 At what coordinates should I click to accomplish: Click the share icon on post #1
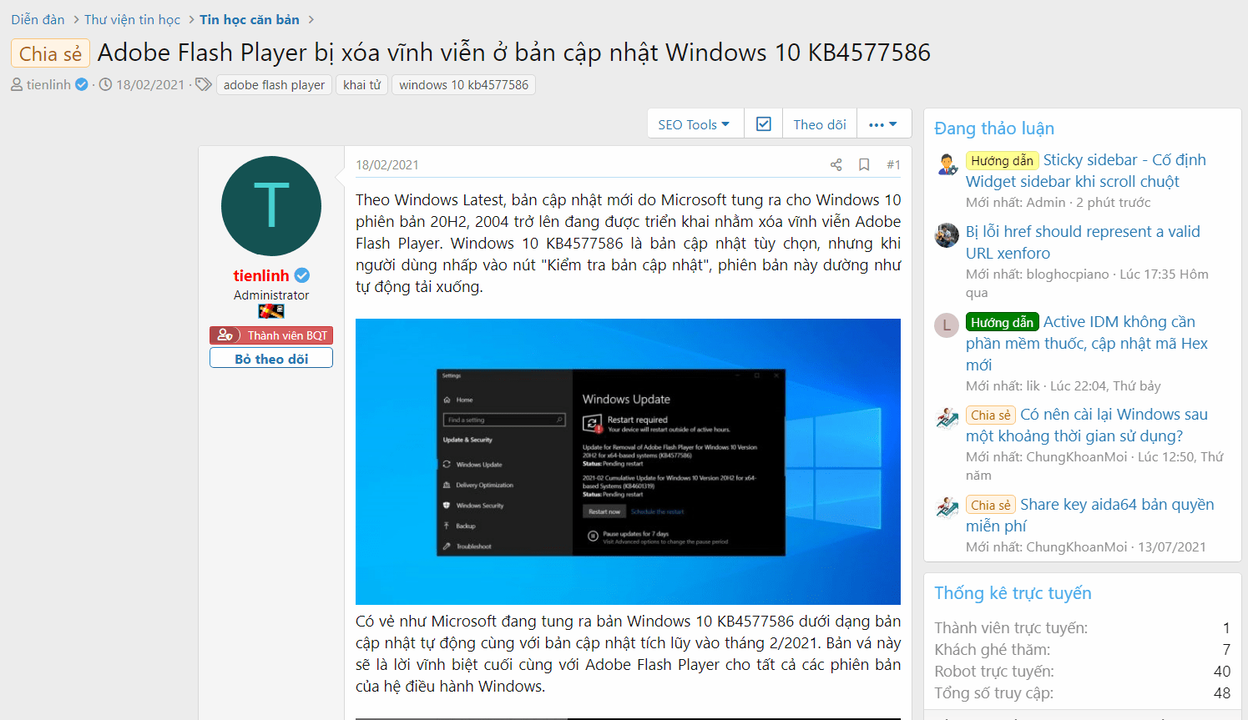[x=836, y=165]
